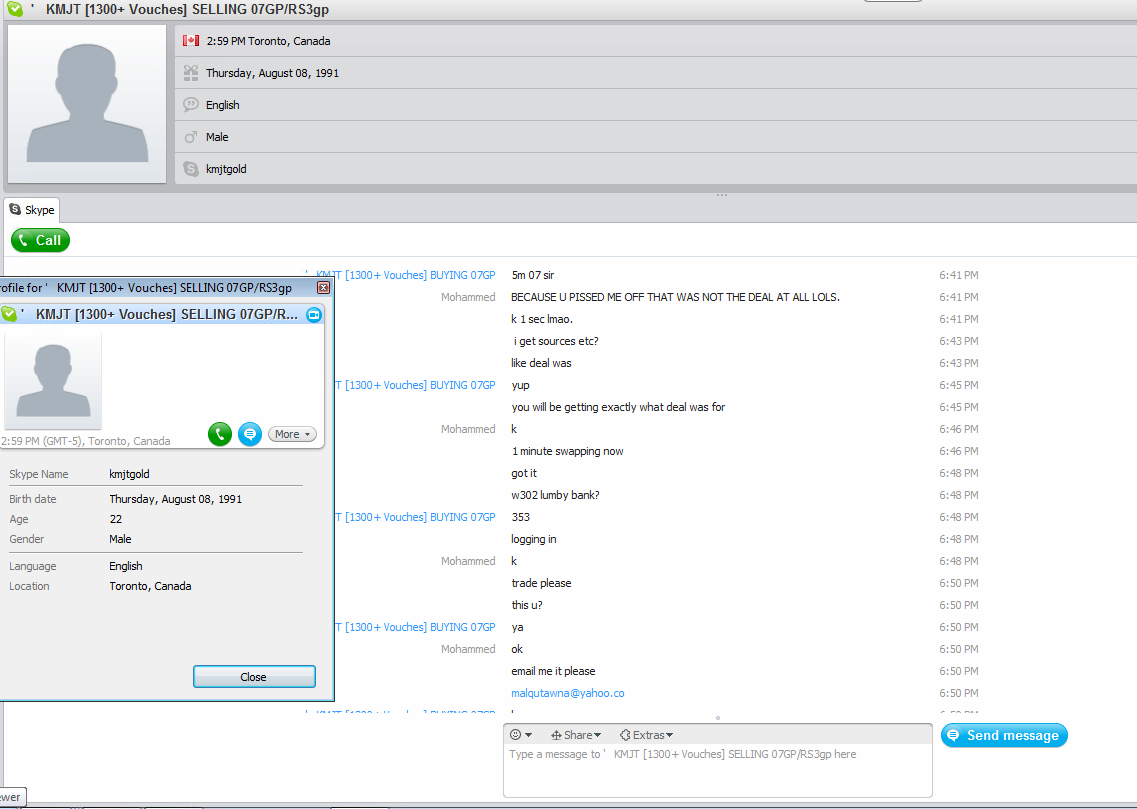The height and width of the screenshot is (809, 1137).
Task: Click the message 'w302 lumby bank?'
Action: point(555,495)
